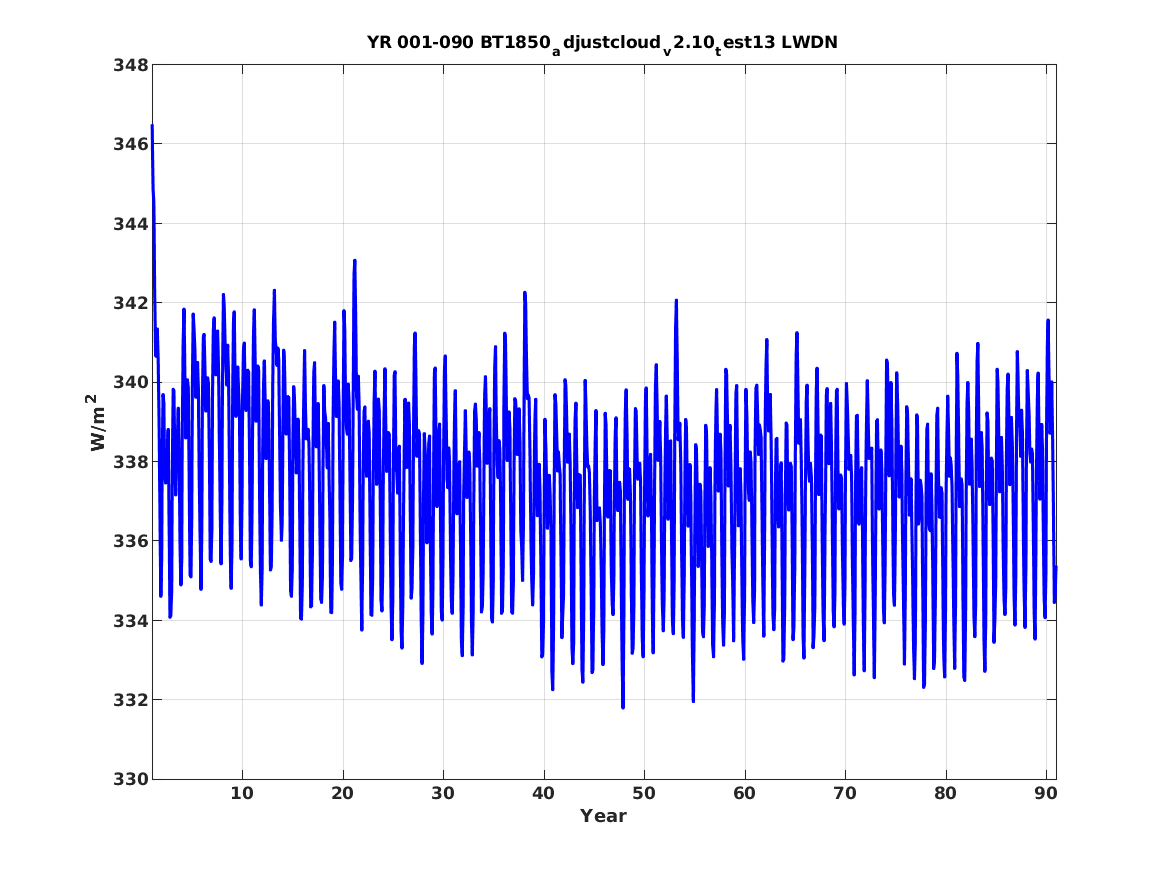The height and width of the screenshot is (875, 1167).
Task: Click the 'W/m2' y-axis label
Action: pos(97,422)
